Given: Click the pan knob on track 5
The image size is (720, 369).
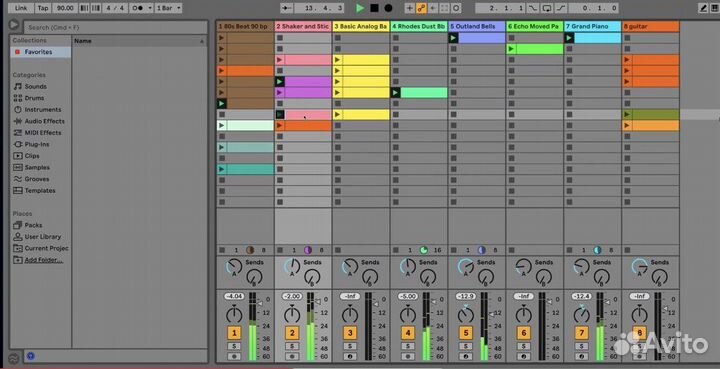Looking at the screenshot, I should pos(466,314).
